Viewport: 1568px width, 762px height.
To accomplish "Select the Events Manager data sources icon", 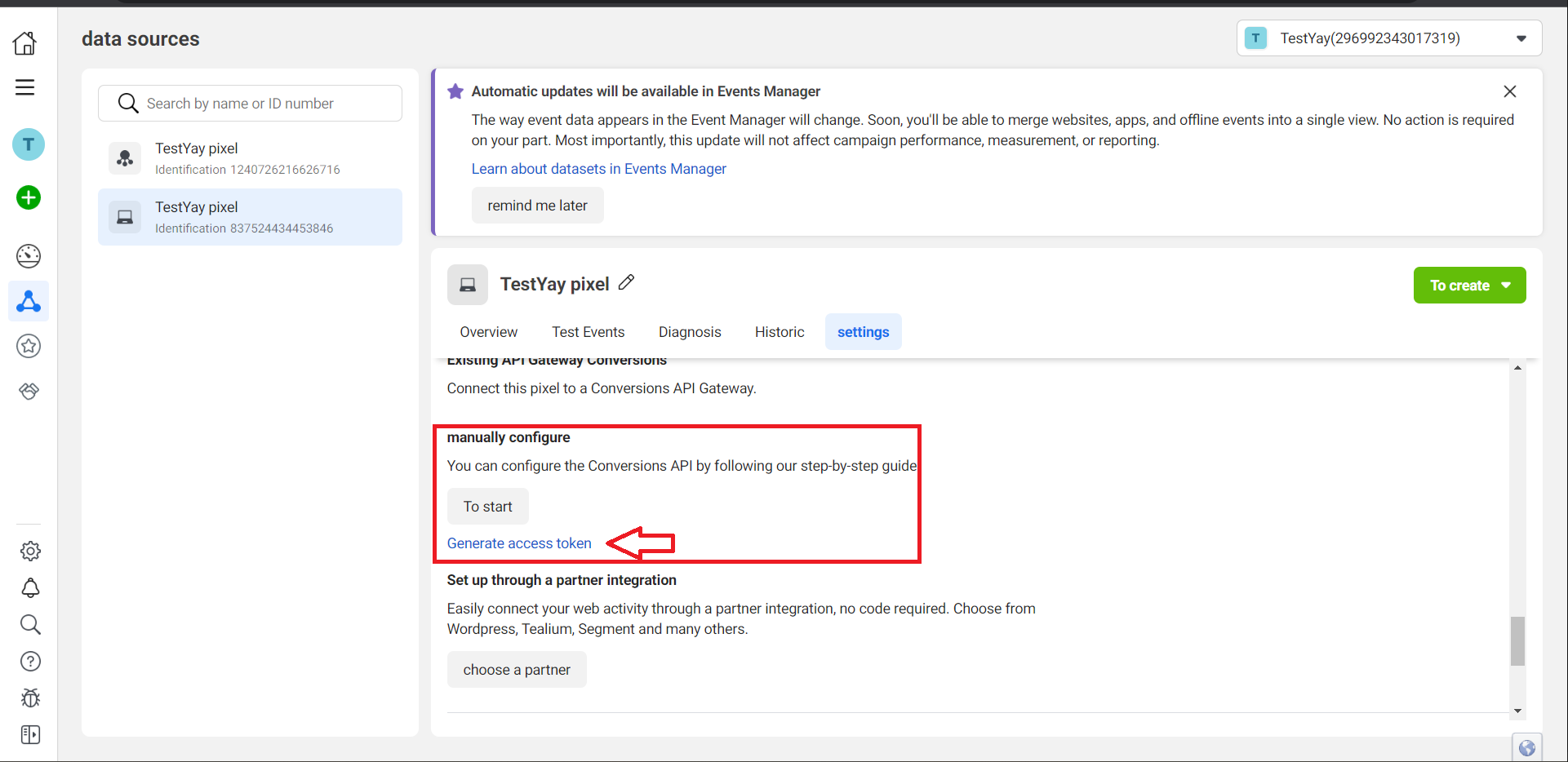I will [x=29, y=301].
